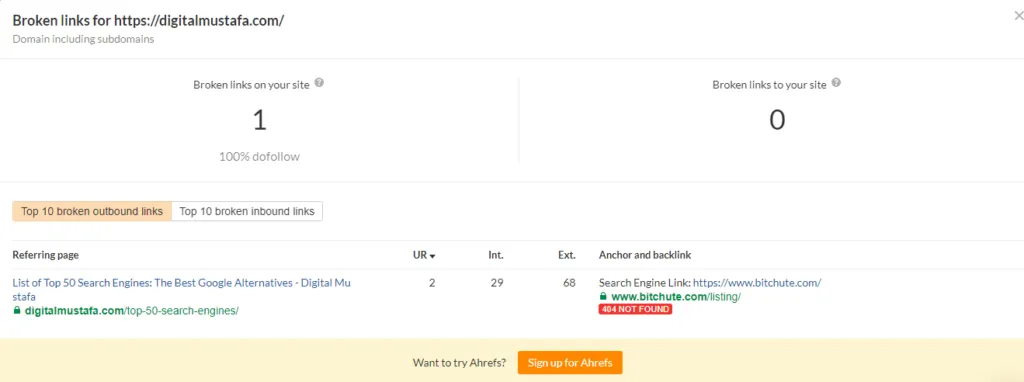Screen dimensions: 1024x382
Task: Click the green lock icon before digitalmustafa.com URL
Action: click(16, 311)
